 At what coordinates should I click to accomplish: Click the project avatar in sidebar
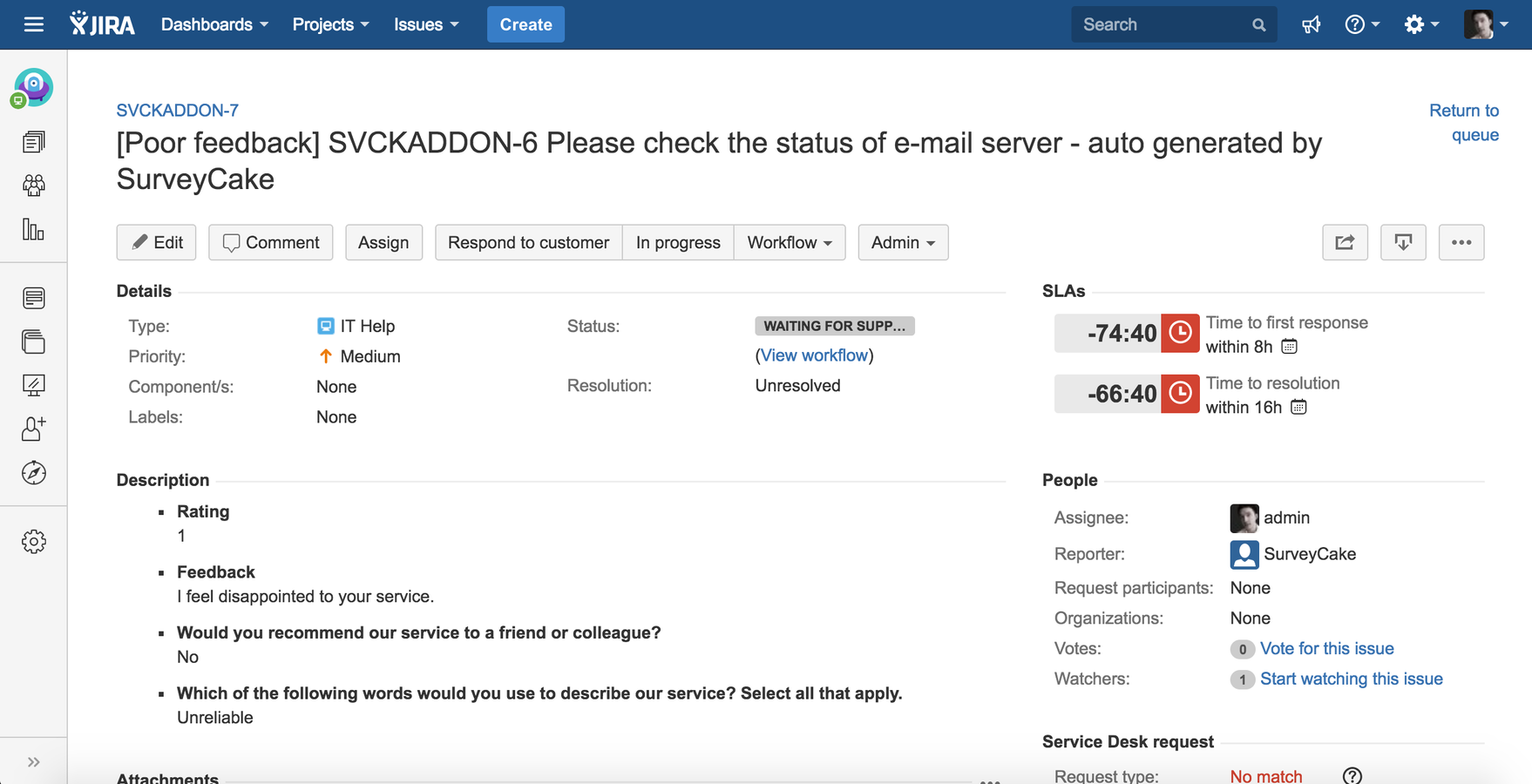(33, 88)
